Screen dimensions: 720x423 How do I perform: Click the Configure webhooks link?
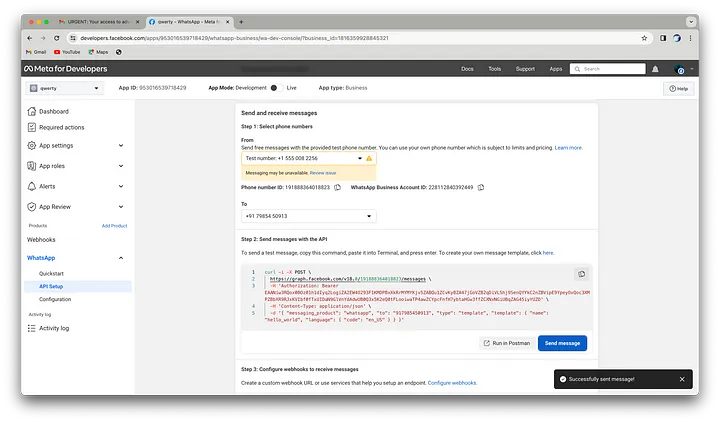tap(452, 383)
